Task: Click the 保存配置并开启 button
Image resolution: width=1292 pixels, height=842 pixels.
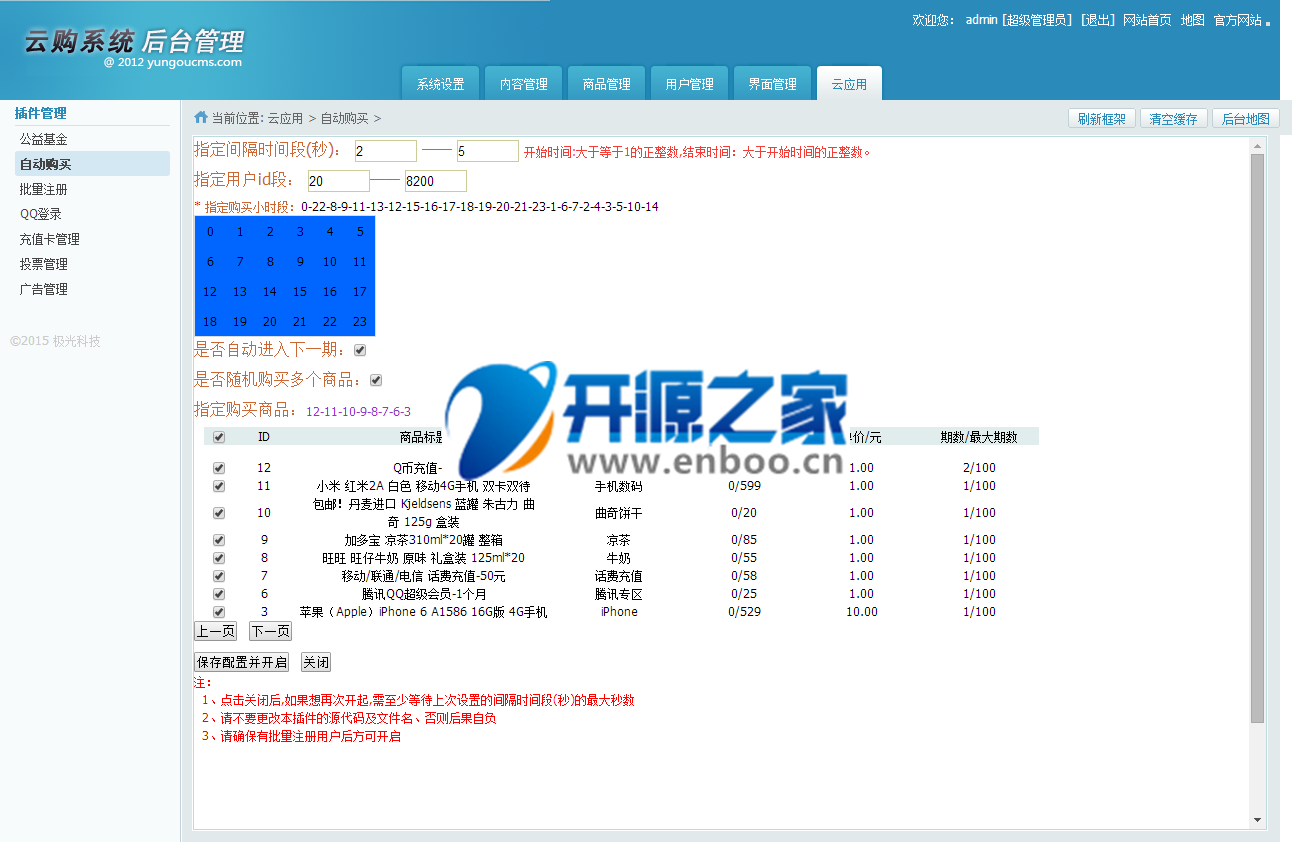Action: 242,662
